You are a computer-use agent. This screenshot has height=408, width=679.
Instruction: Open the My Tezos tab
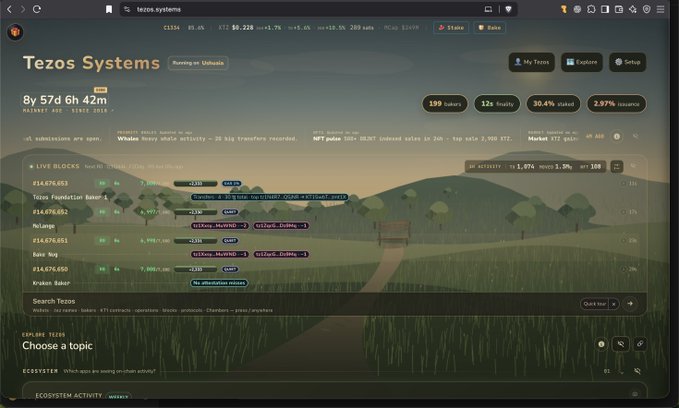point(532,62)
